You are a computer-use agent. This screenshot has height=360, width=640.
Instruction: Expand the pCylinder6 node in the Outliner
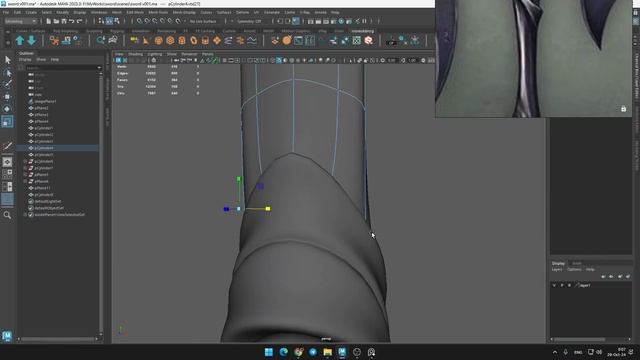pos(25,161)
